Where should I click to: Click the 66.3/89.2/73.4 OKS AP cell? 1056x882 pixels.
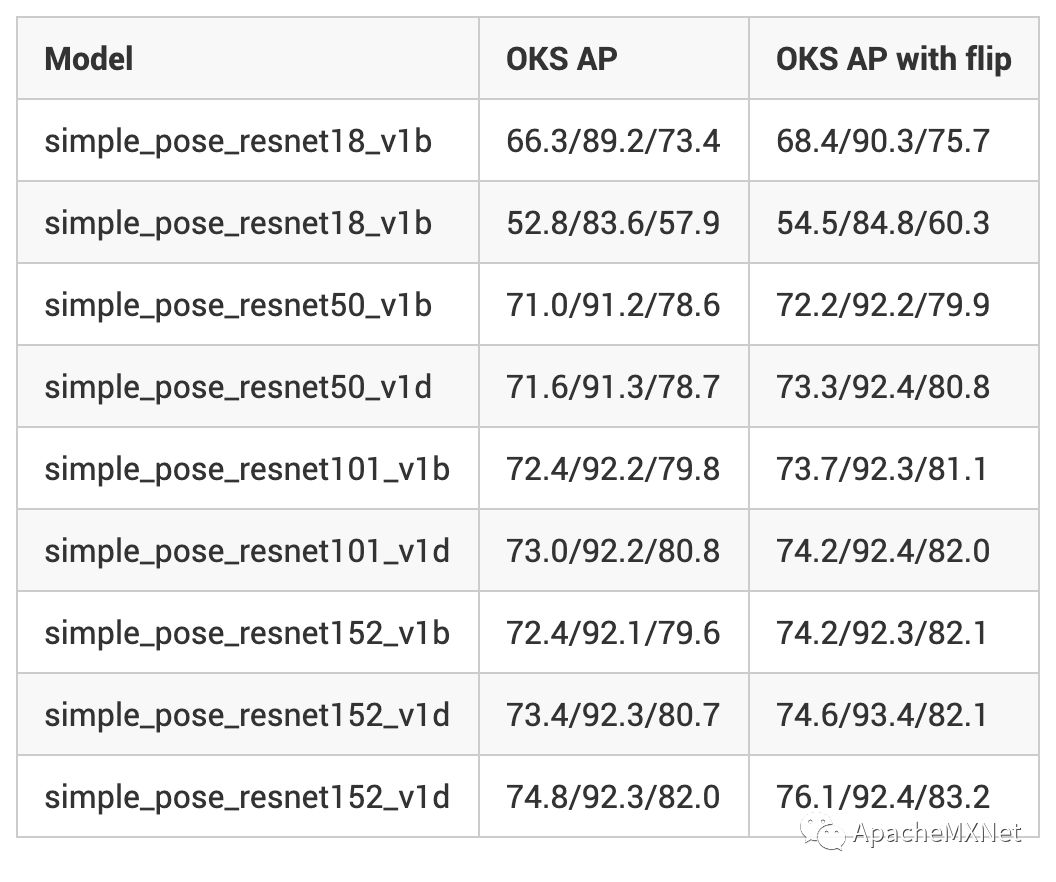coord(612,141)
